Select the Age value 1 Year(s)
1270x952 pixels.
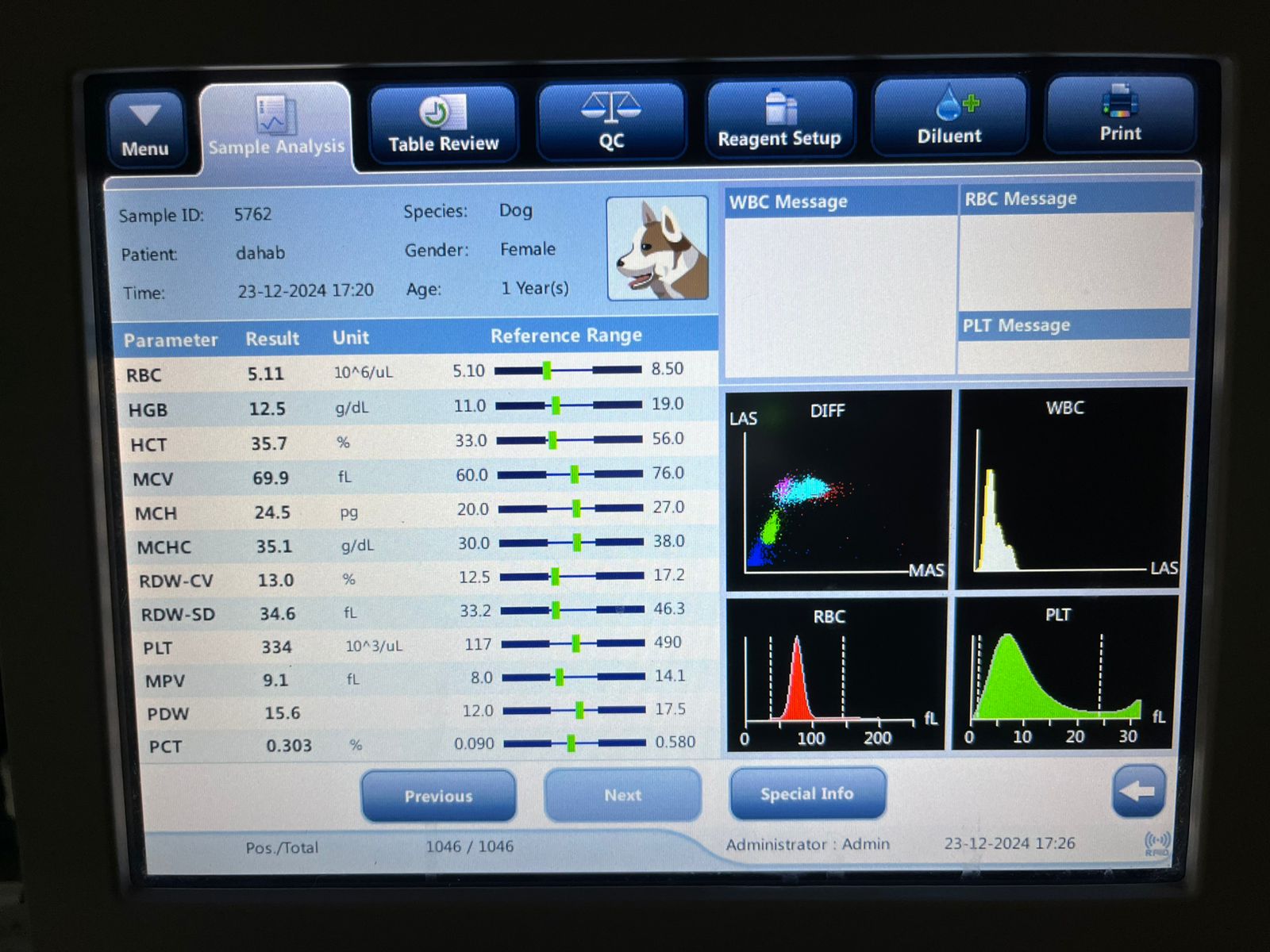(x=535, y=288)
